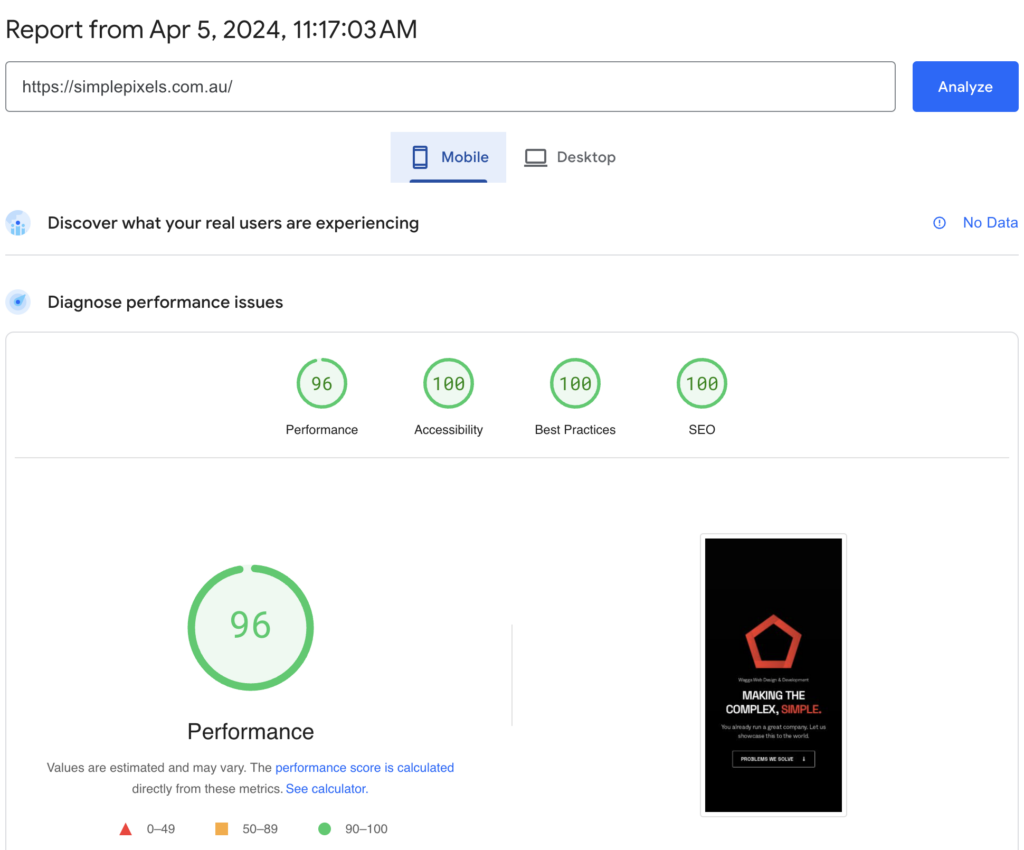
Task: Click the real users experience icon
Action: 18,223
